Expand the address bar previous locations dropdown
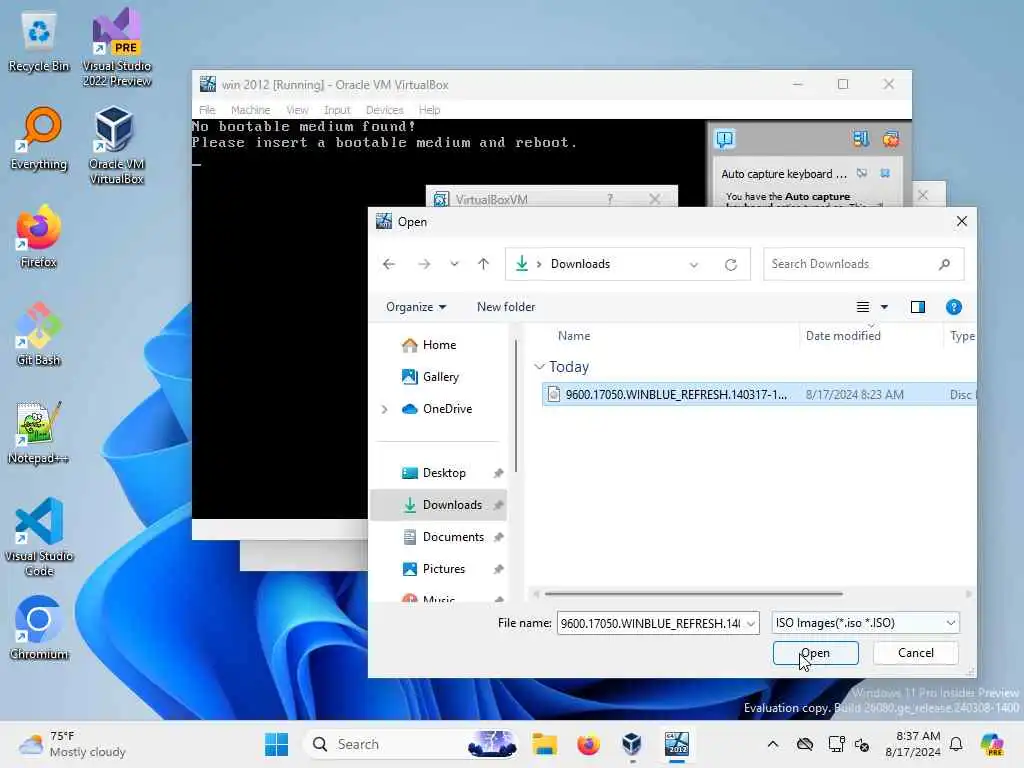Image resolution: width=1024 pixels, height=768 pixels. pyautogui.click(x=694, y=264)
